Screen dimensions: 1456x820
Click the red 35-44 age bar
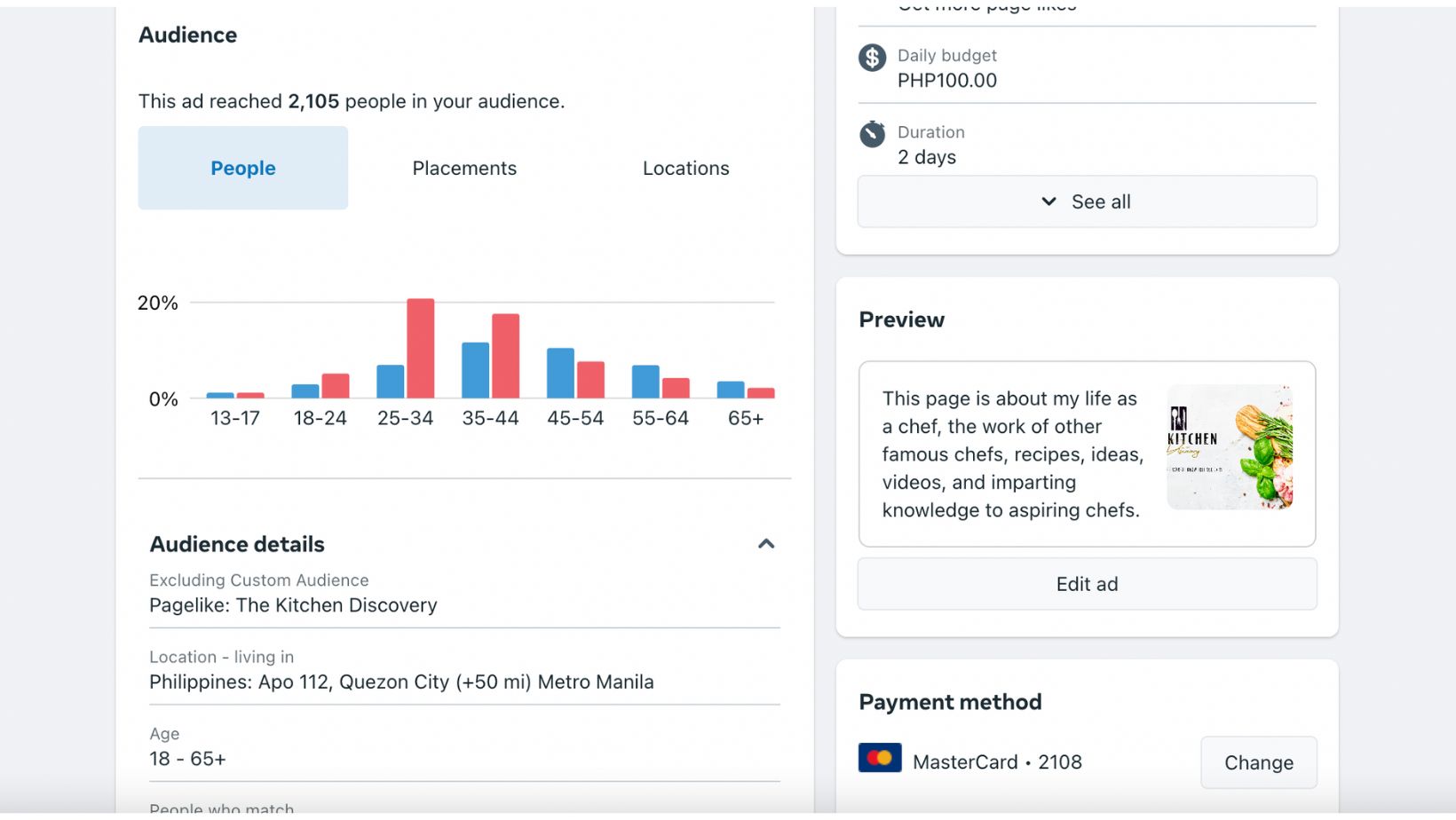(505, 356)
